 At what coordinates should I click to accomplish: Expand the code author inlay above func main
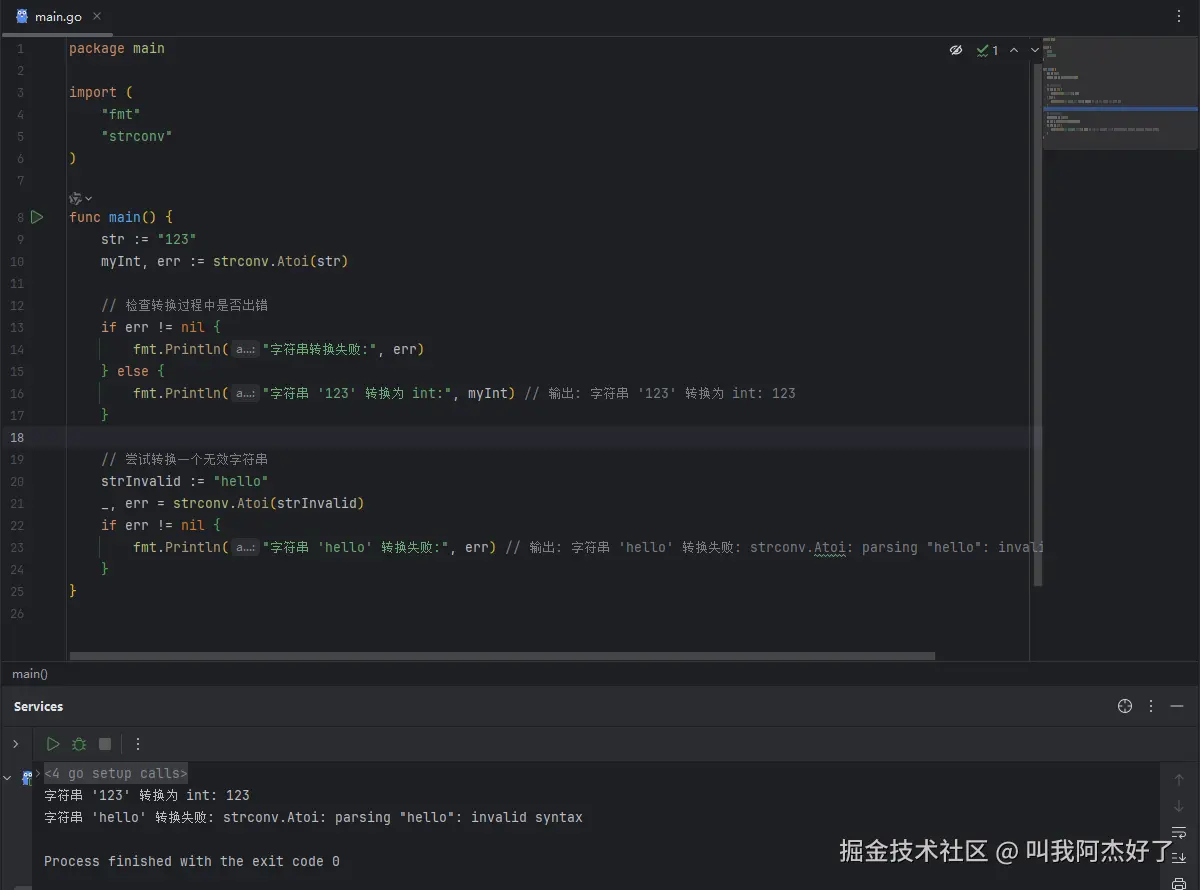(x=81, y=198)
